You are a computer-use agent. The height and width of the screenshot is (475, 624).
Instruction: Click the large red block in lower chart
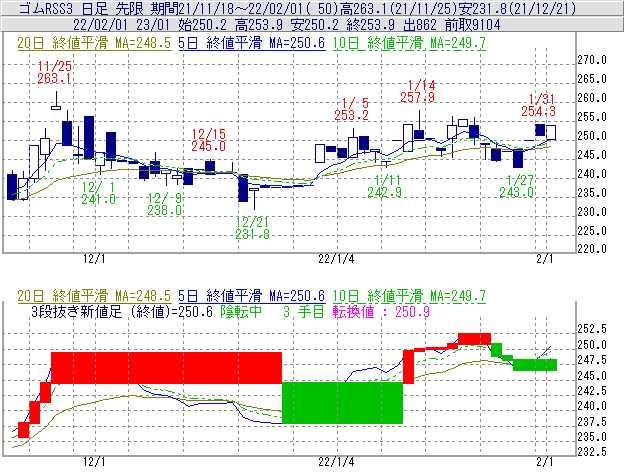pyautogui.click(x=166, y=368)
